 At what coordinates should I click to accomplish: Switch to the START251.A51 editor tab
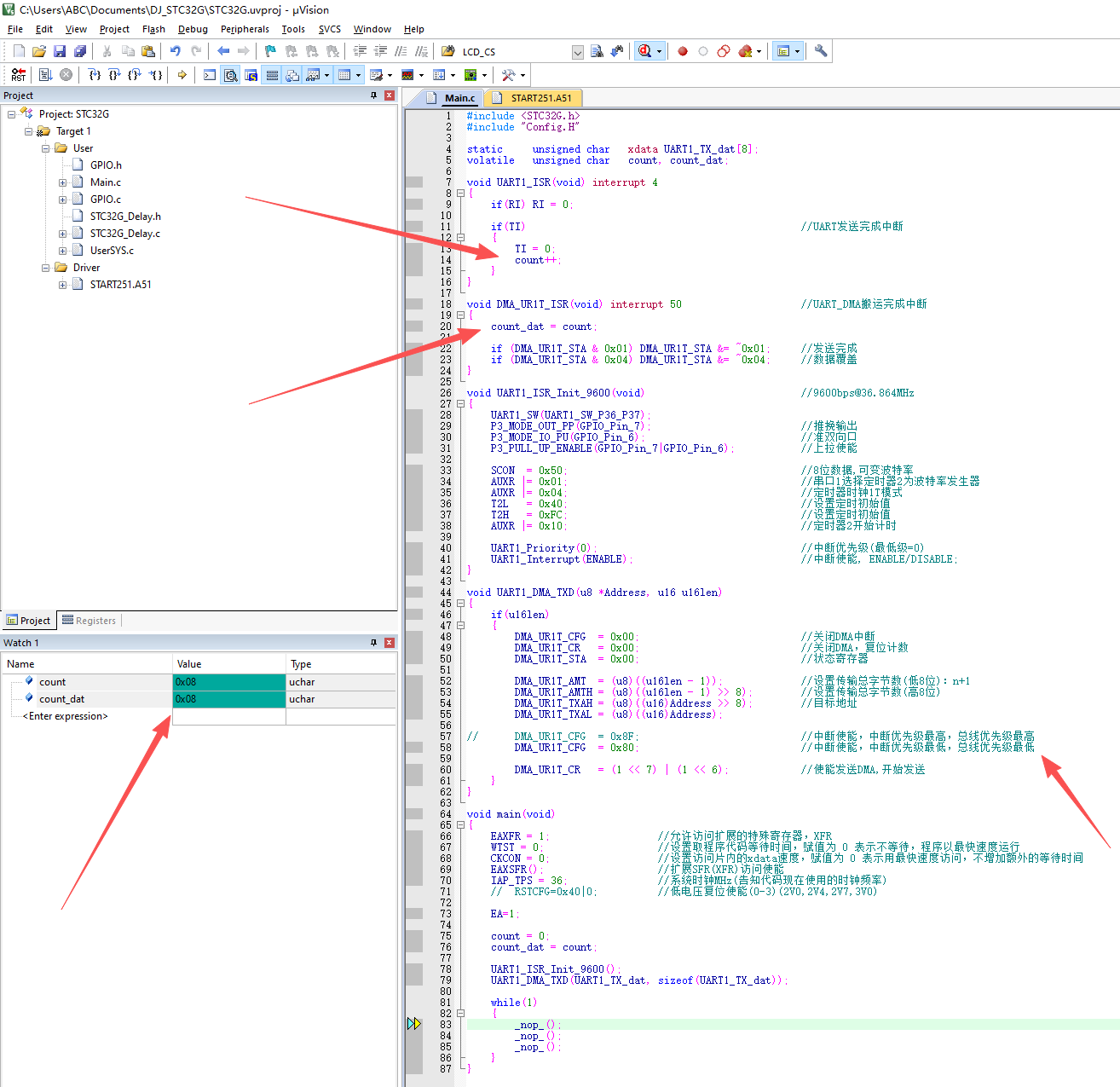coord(540,98)
